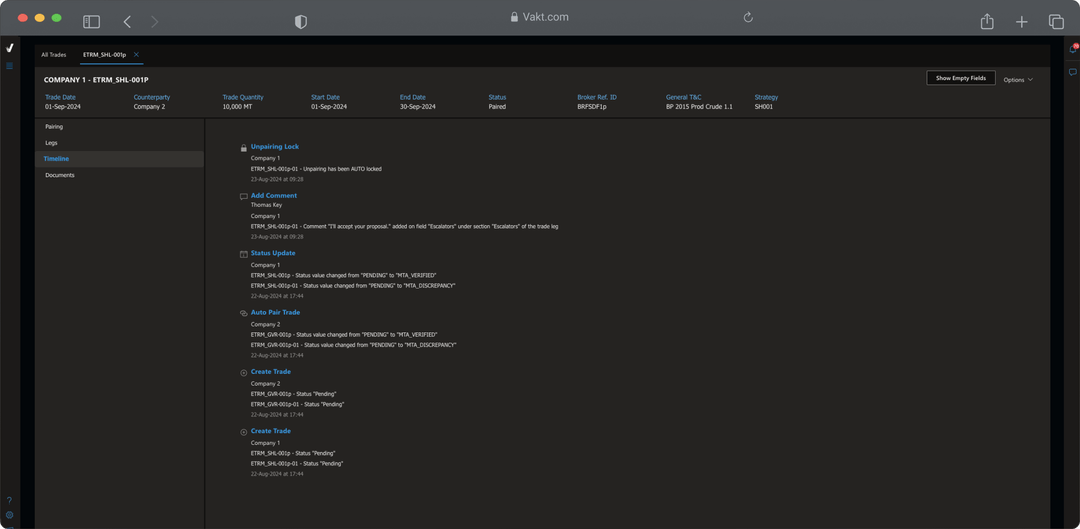Open the left sidebar list menu icon
This screenshot has width=1080, height=529.
9,67
